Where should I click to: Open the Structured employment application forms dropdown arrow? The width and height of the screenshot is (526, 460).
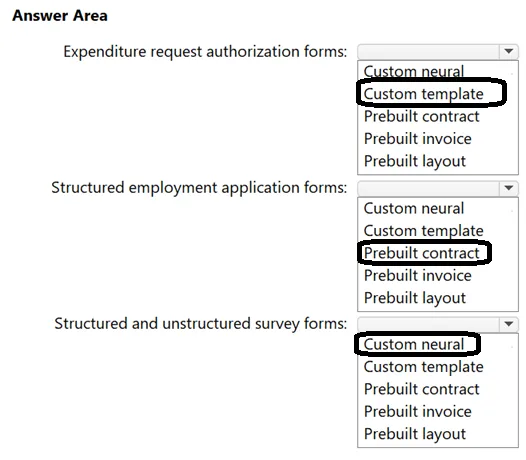pos(509,188)
